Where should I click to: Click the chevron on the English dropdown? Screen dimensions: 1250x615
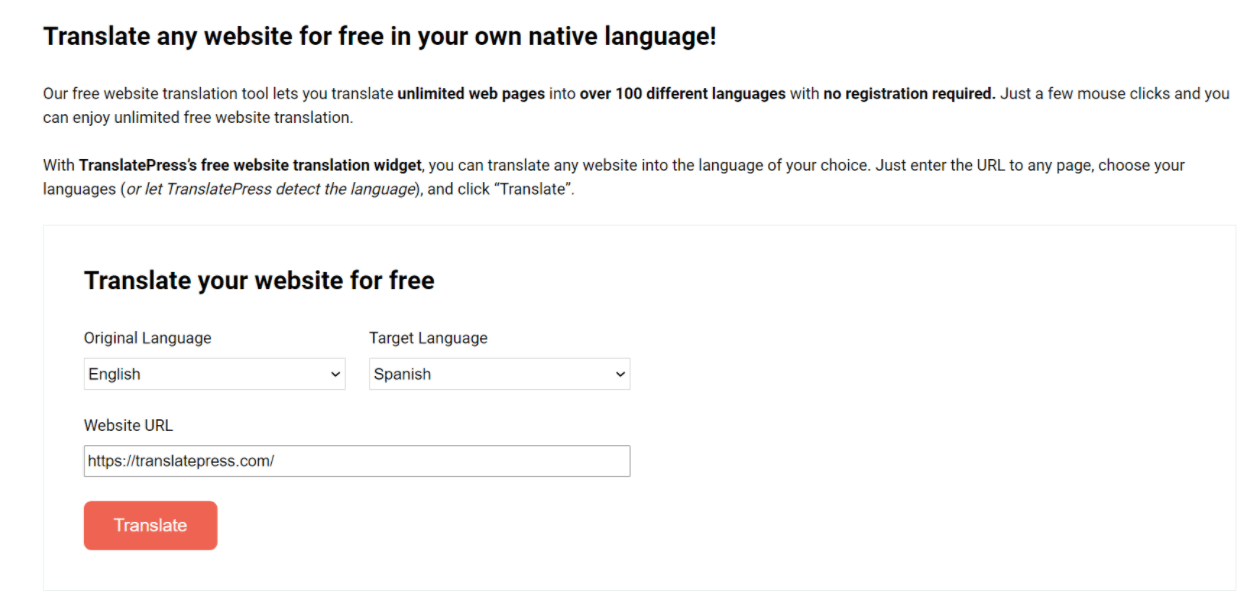[336, 373]
